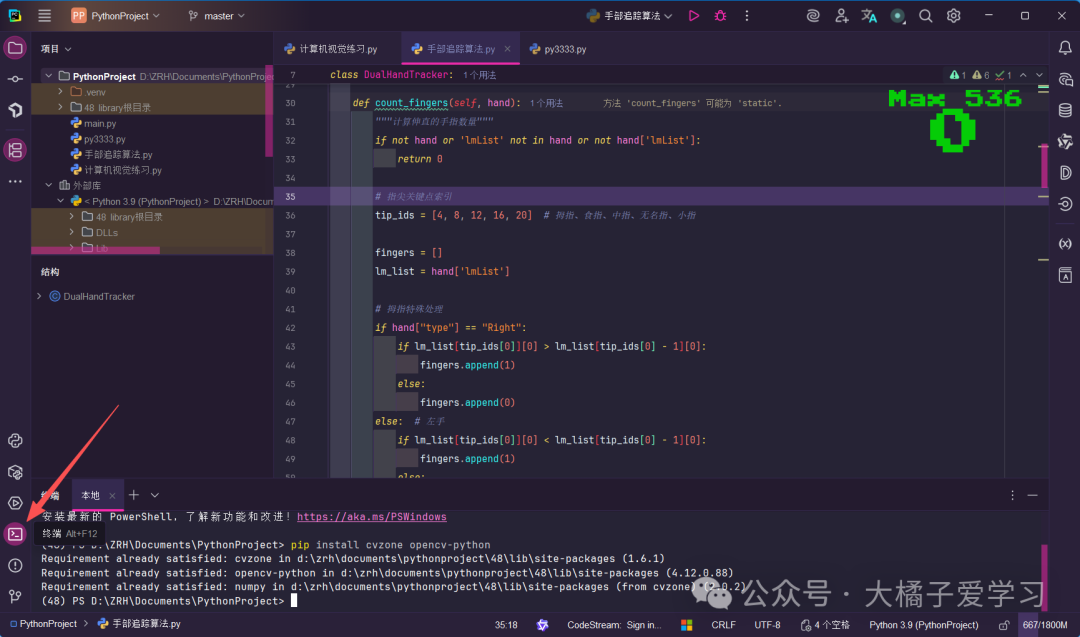1080x637 pixels.
Task: Open the Project tool window icon
Action: pos(15,48)
